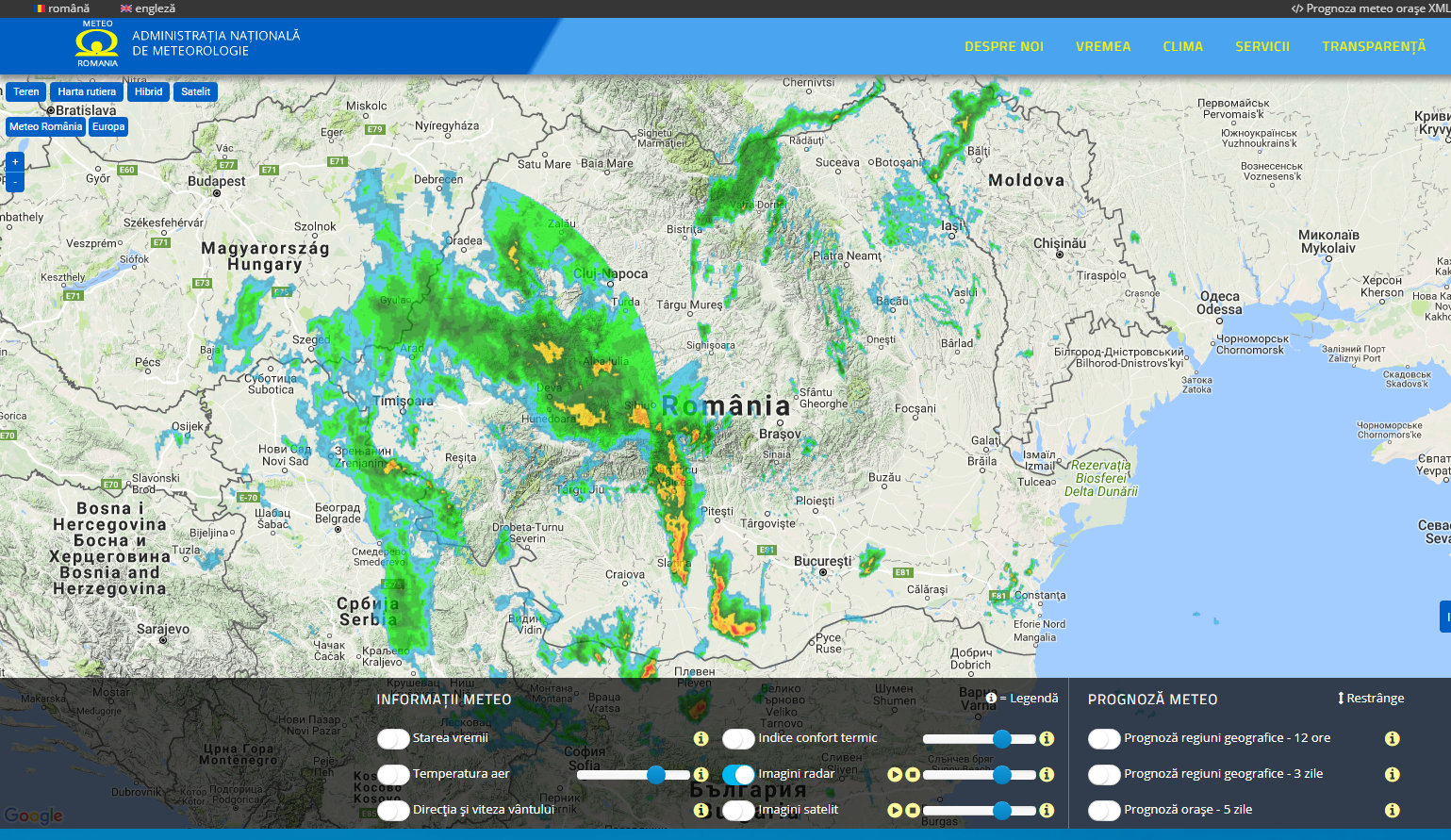Toggle Prognoză orașe 5 zile
1451x840 pixels.
coord(1104,810)
